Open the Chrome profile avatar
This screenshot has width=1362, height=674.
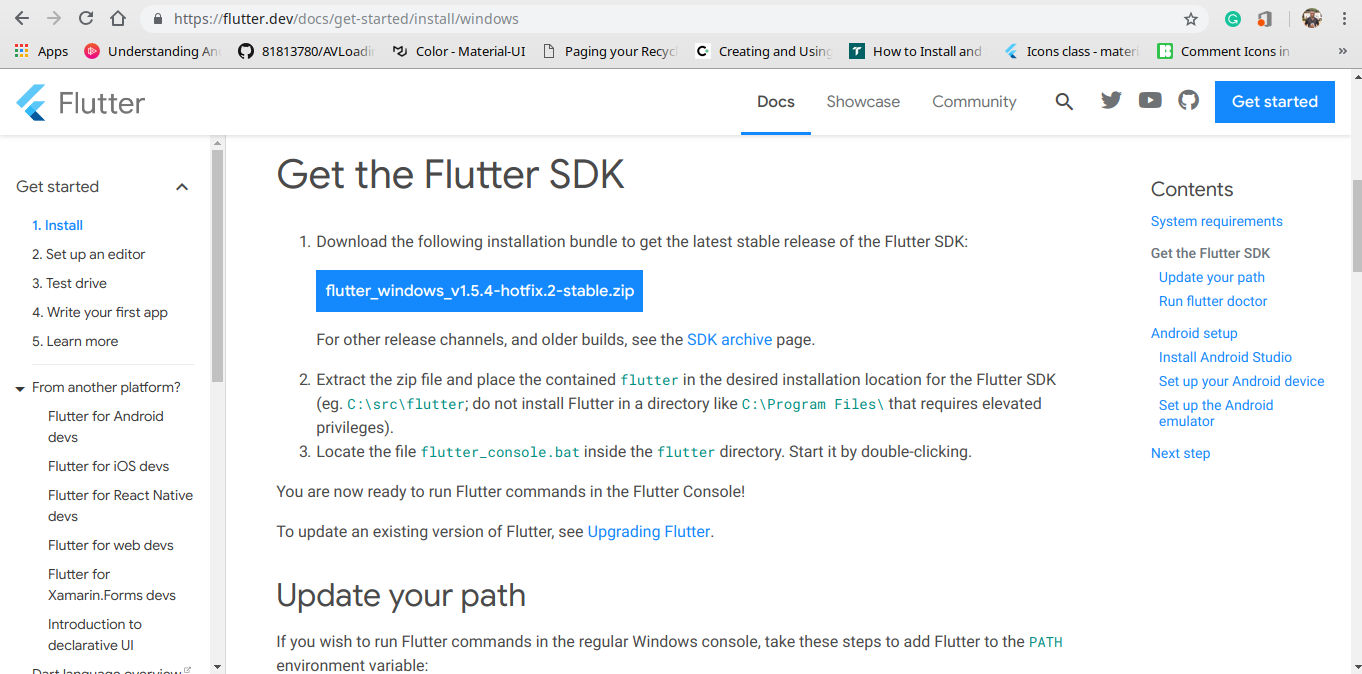[1312, 18]
